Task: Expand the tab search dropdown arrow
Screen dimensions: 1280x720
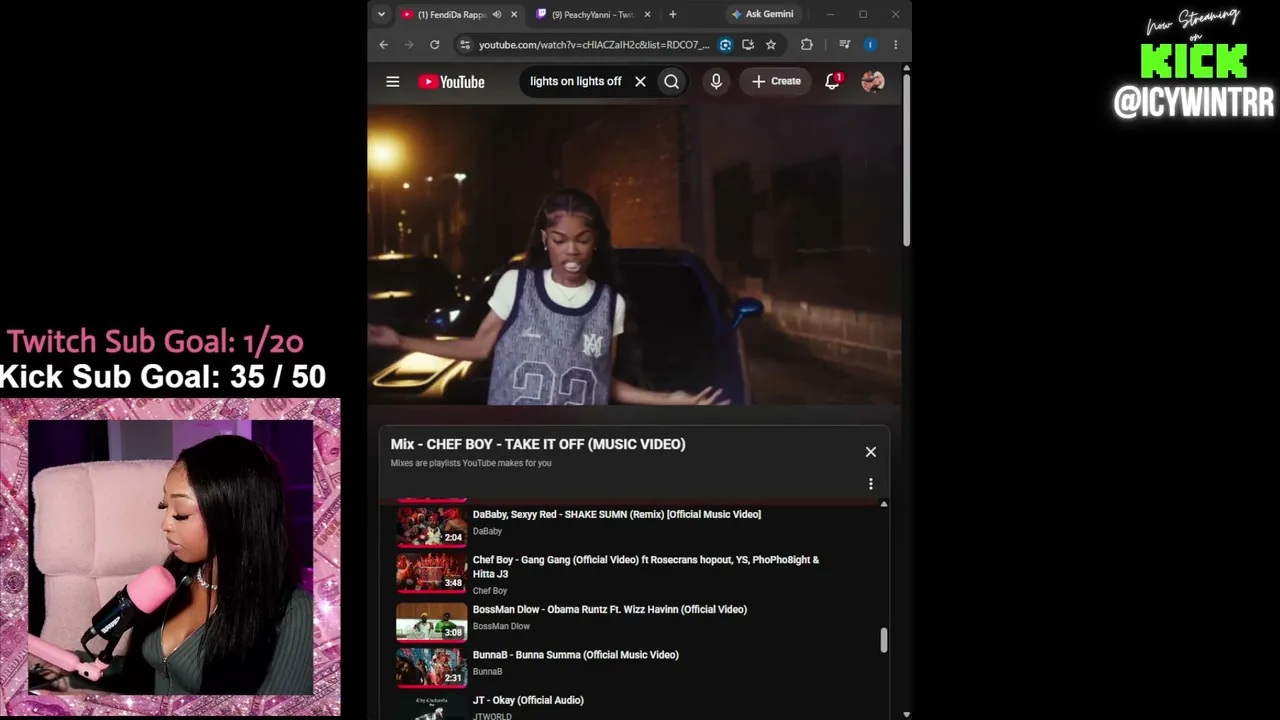Action: pos(381,15)
